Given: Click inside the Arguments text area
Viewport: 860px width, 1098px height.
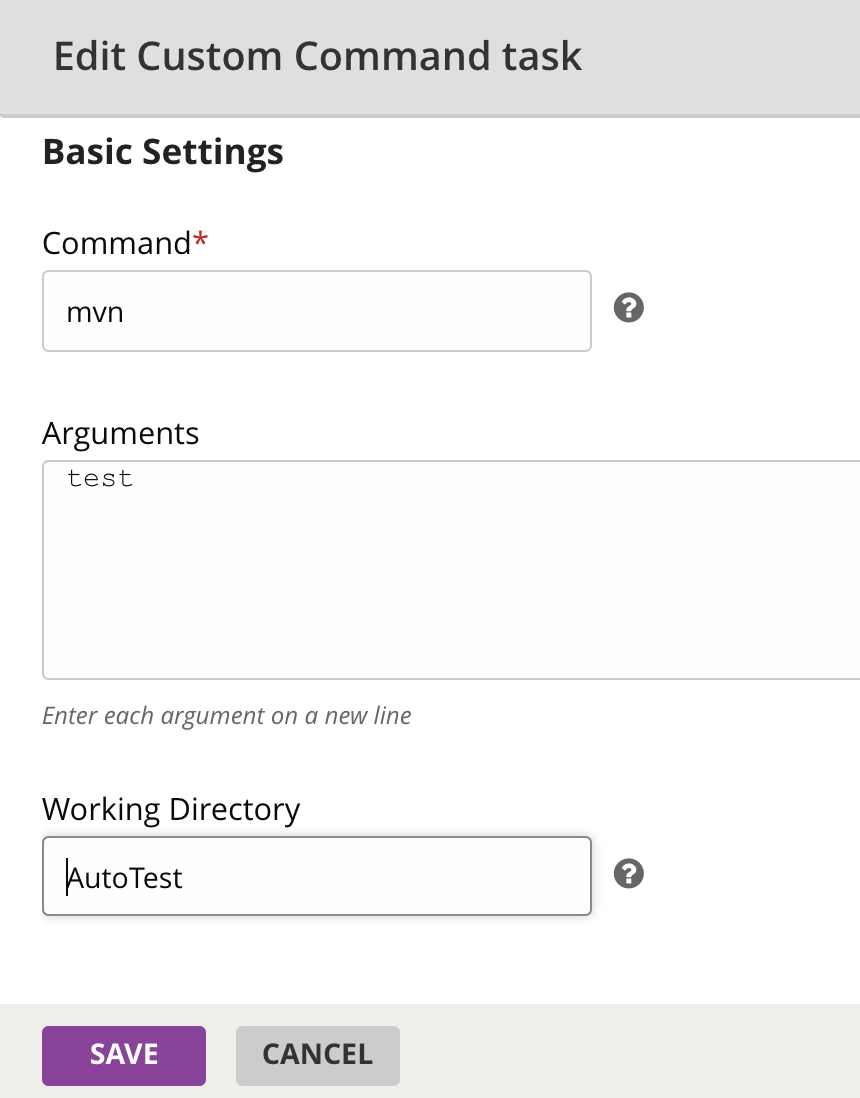Looking at the screenshot, I should click(450, 570).
